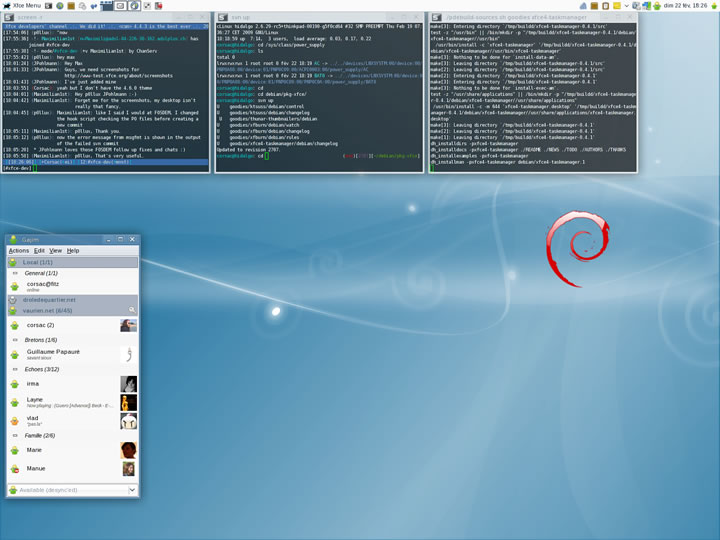This screenshot has height=540, width=720.
Task: Click vlad's away status icon
Action: pos(14,421)
